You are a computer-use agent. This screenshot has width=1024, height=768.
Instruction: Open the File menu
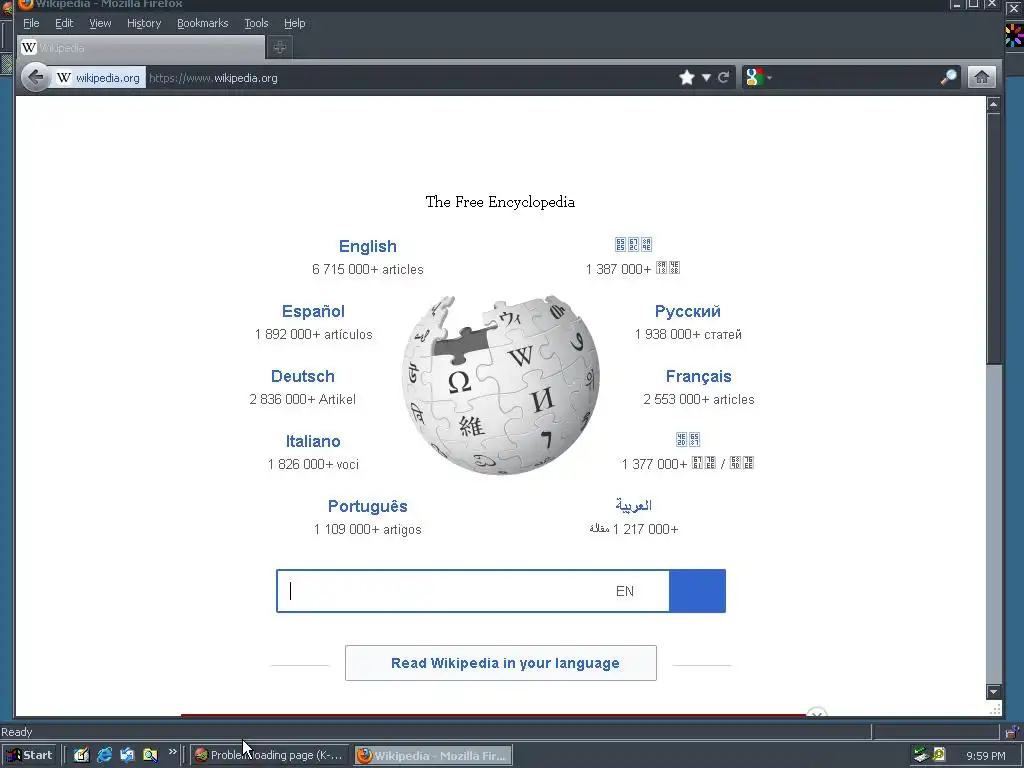[31, 24]
